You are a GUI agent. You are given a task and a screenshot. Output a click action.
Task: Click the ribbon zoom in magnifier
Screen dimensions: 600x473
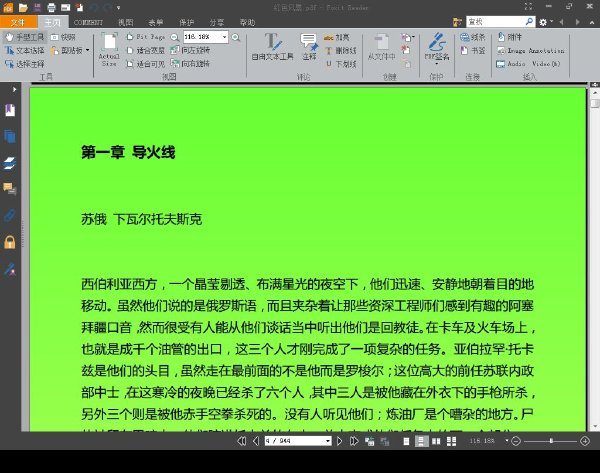(x=236, y=37)
